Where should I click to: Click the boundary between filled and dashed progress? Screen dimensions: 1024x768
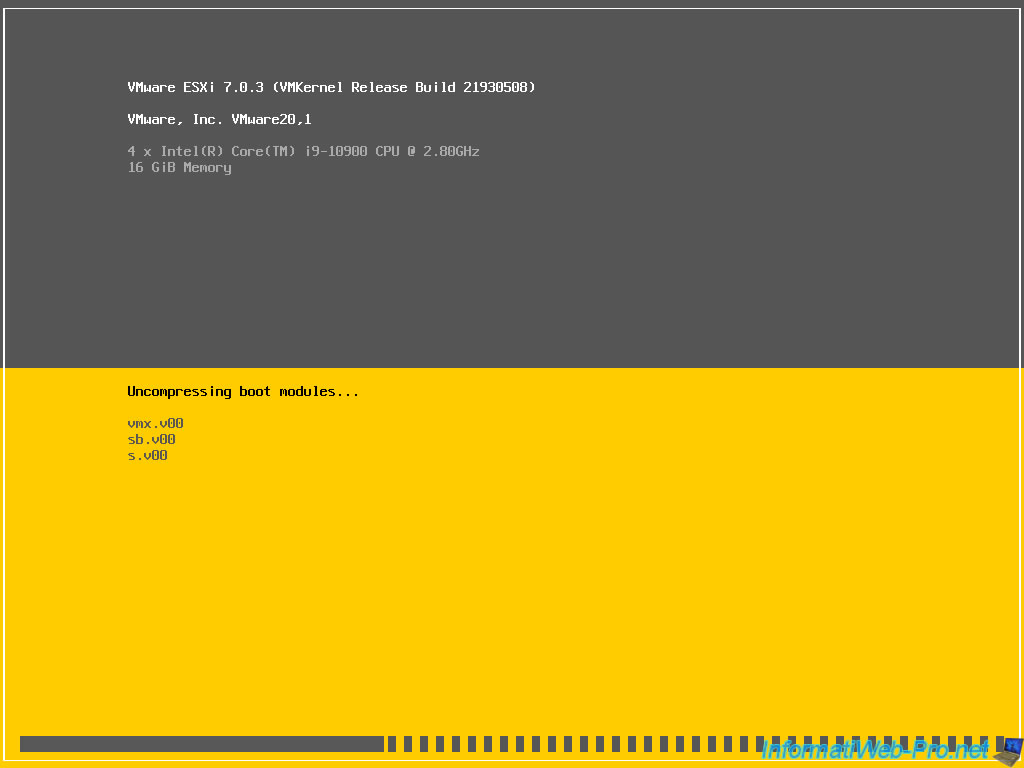click(x=385, y=744)
